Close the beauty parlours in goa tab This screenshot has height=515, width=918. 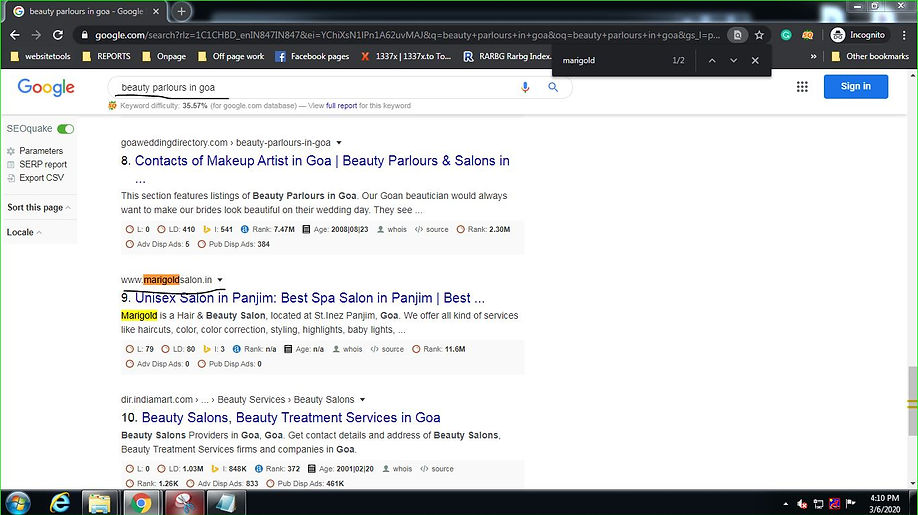(156, 11)
